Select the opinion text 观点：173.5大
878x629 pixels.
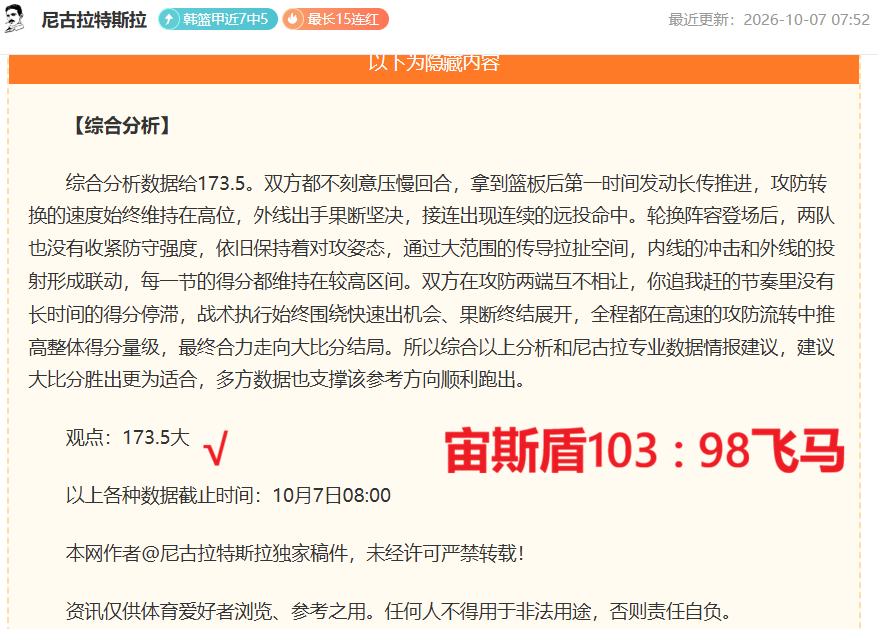(x=128, y=437)
